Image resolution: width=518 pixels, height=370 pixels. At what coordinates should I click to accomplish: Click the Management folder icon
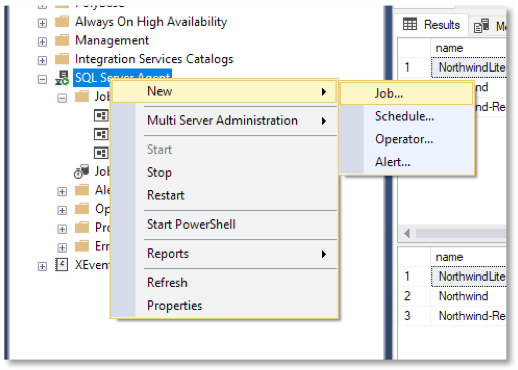pyautogui.click(x=62, y=40)
